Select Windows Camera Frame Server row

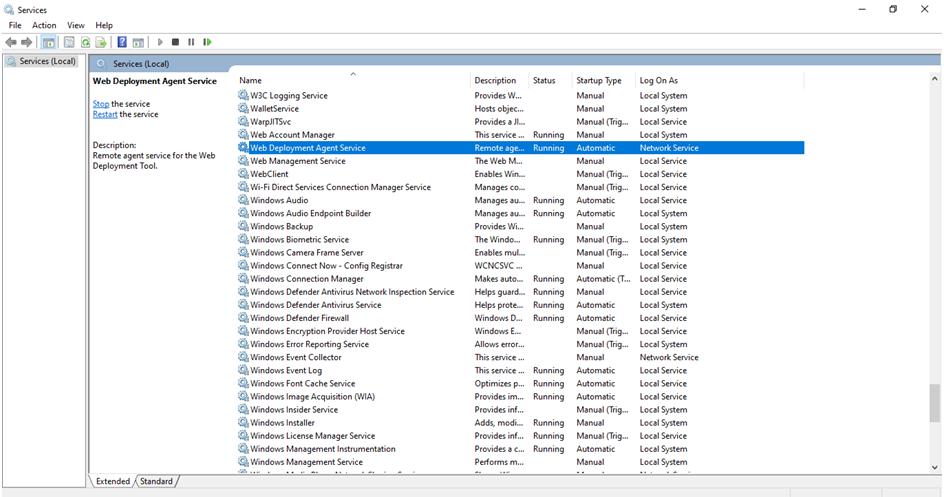520,253
